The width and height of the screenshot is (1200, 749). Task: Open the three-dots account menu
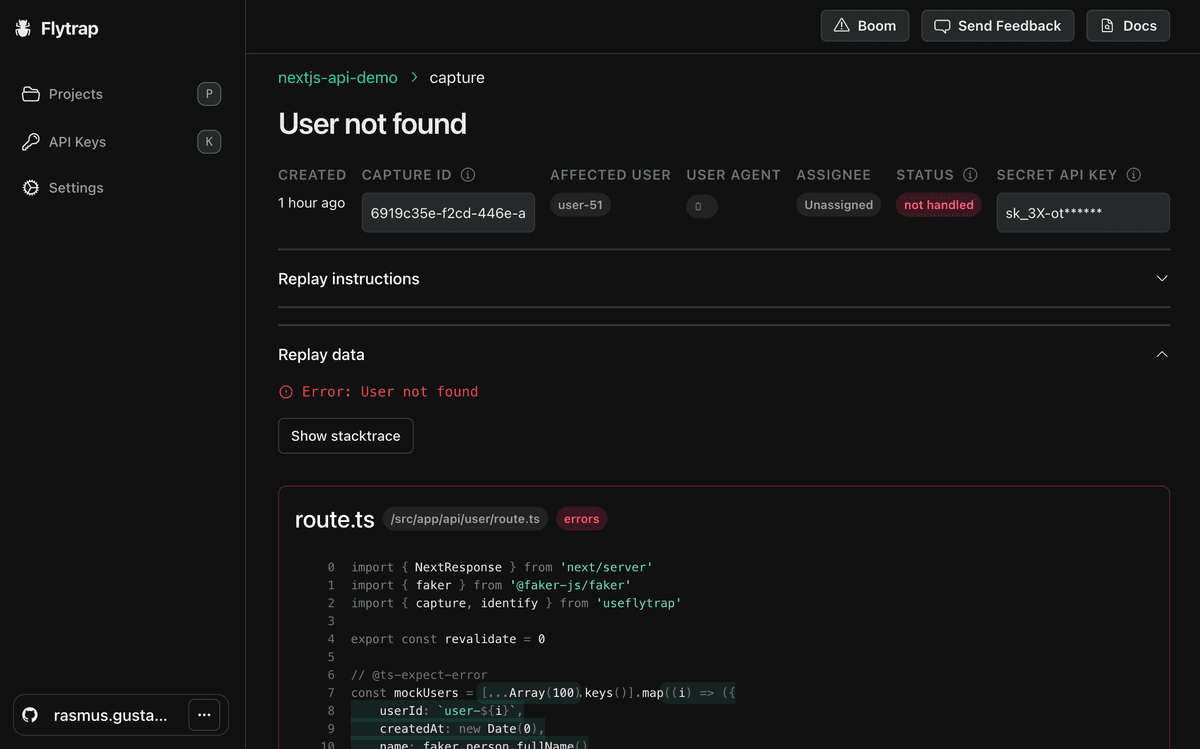(x=204, y=715)
